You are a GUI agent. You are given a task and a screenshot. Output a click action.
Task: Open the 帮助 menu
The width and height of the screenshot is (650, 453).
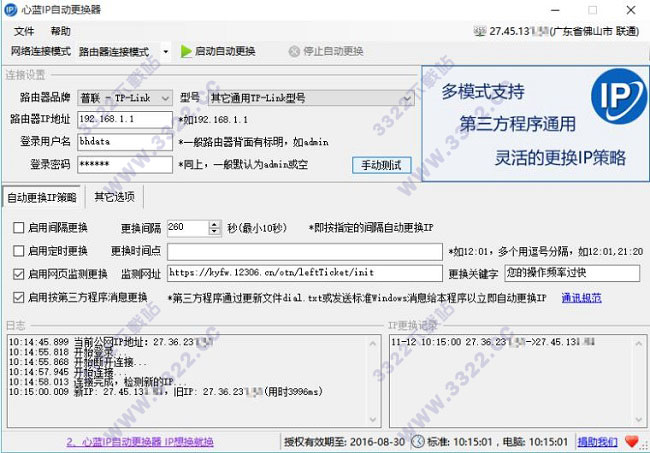click(61, 31)
